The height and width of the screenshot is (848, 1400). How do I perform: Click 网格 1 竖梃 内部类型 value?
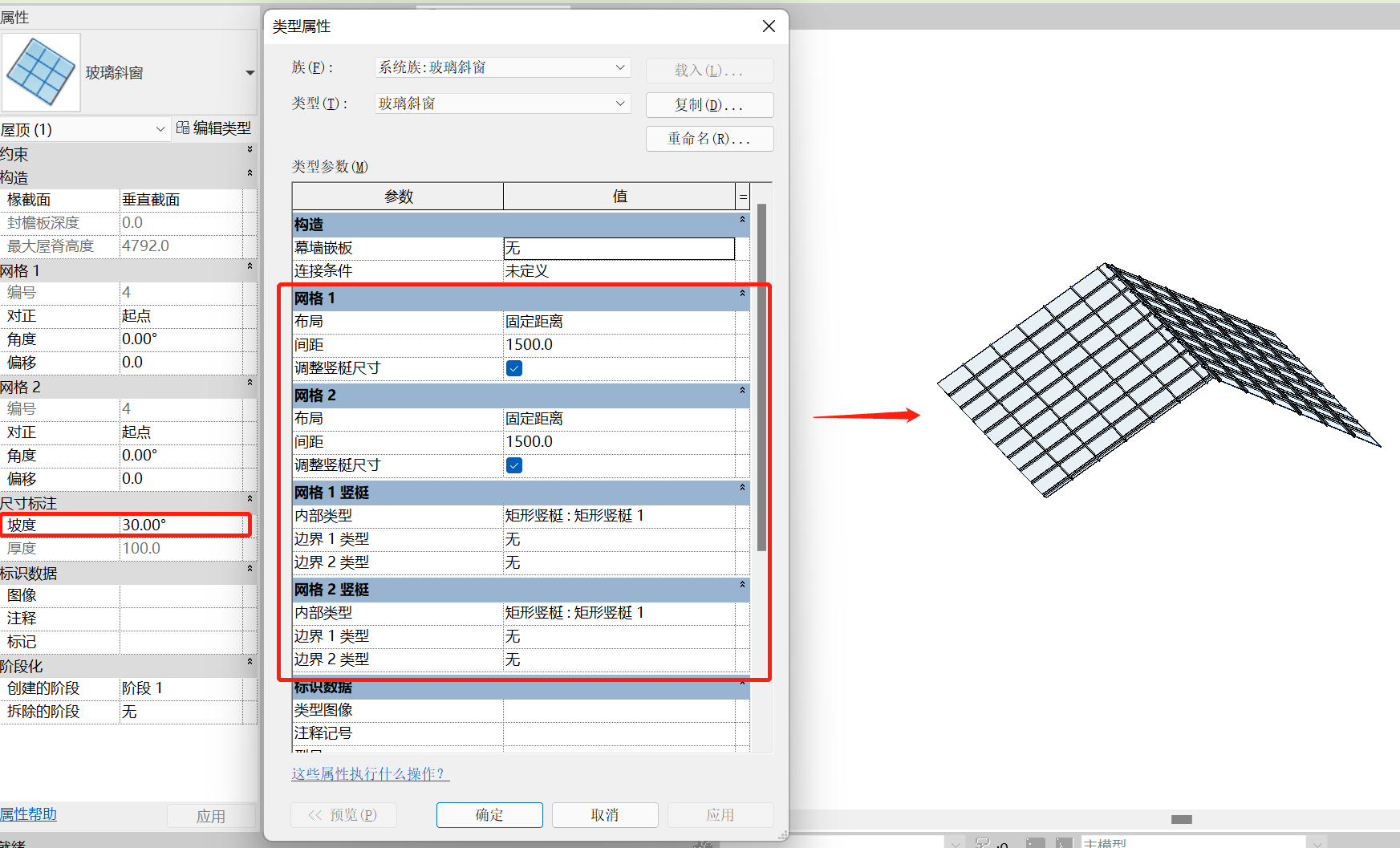point(619,516)
